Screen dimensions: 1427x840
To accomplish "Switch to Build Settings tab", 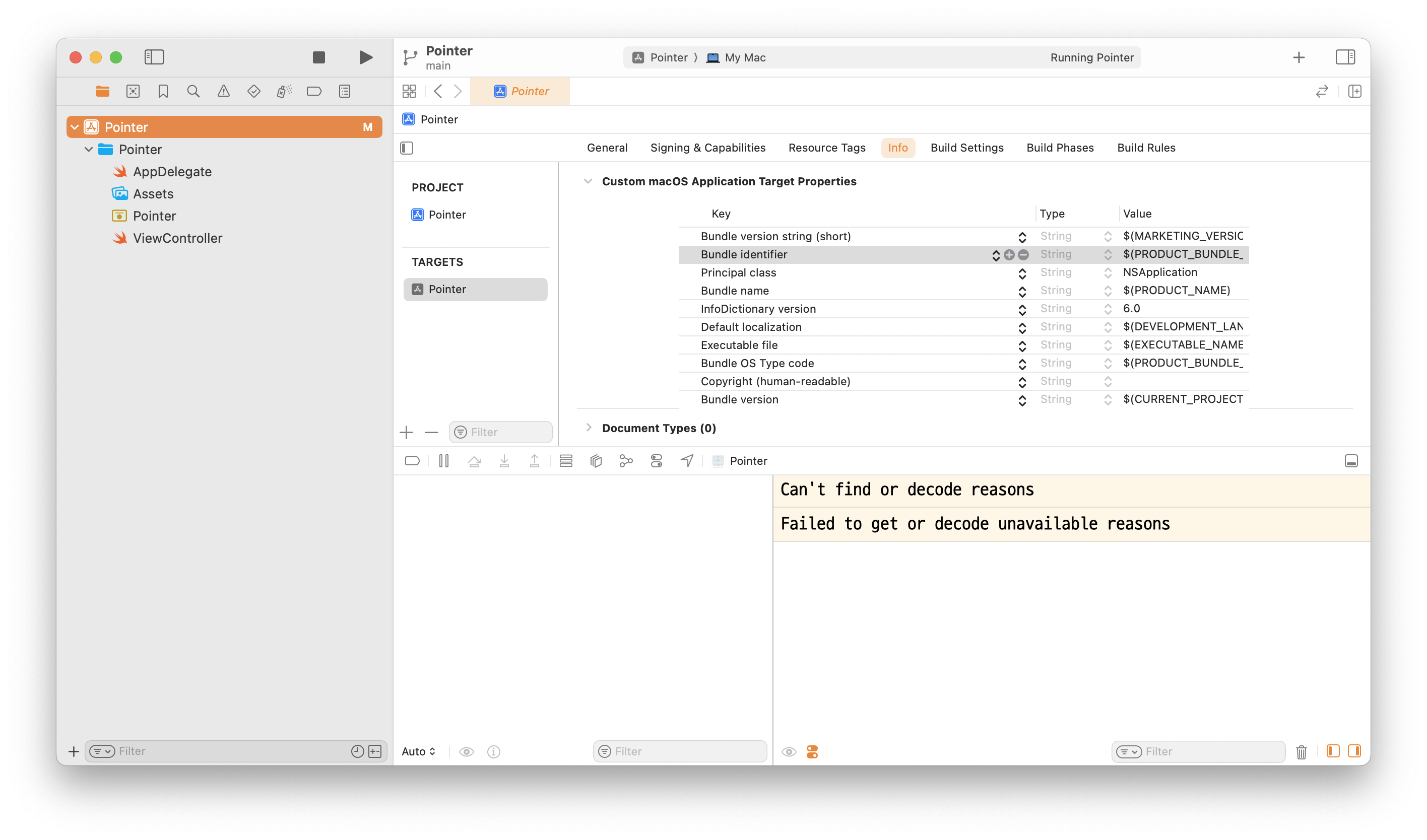I will tap(966, 148).
